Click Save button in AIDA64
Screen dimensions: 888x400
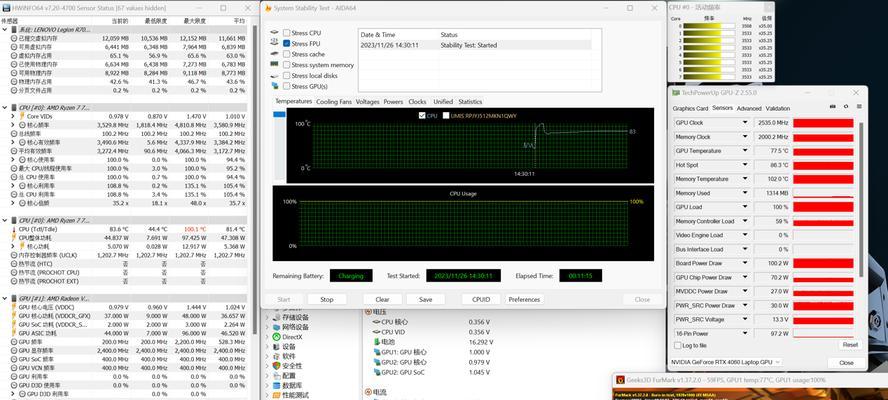pos(425,299)
